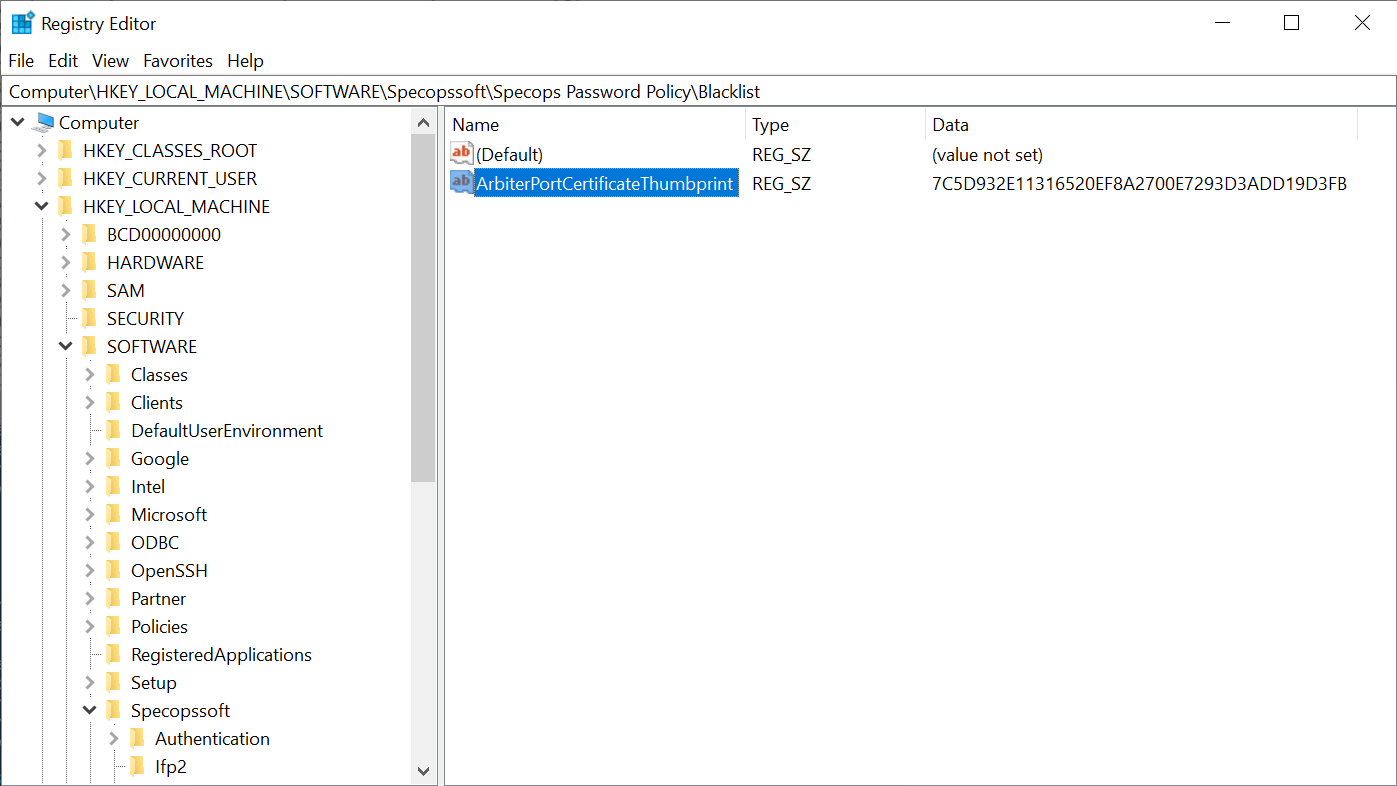Expand the Google key

(x=89, y=459)
